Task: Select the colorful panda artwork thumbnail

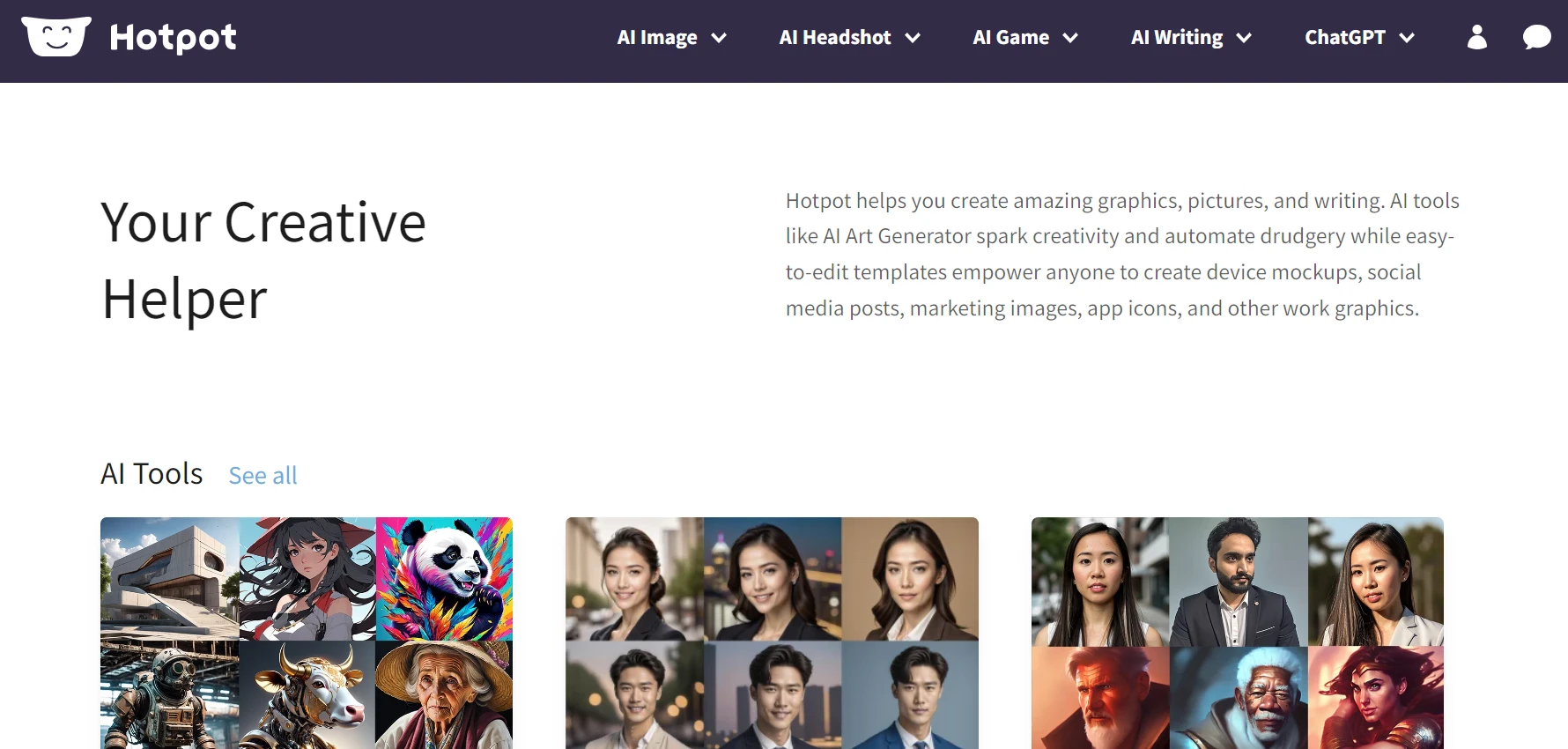Action: (x=444, y=578)
